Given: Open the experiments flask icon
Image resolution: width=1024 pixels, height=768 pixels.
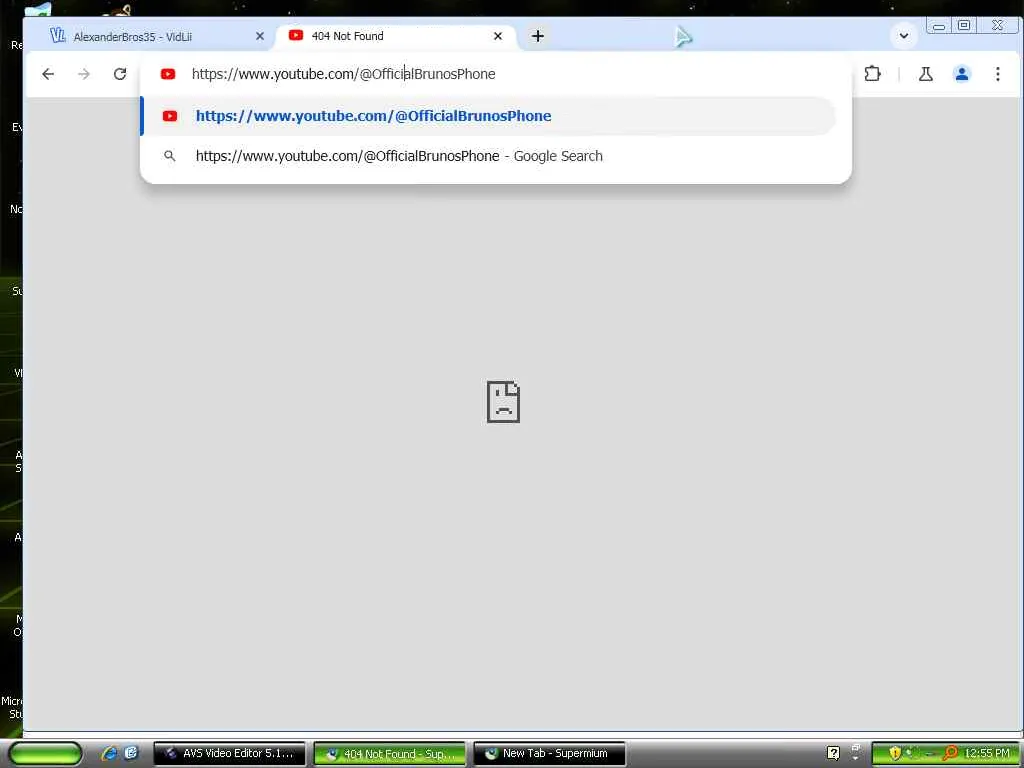Looking at the screenshot, I should click(x=925, y=74).
